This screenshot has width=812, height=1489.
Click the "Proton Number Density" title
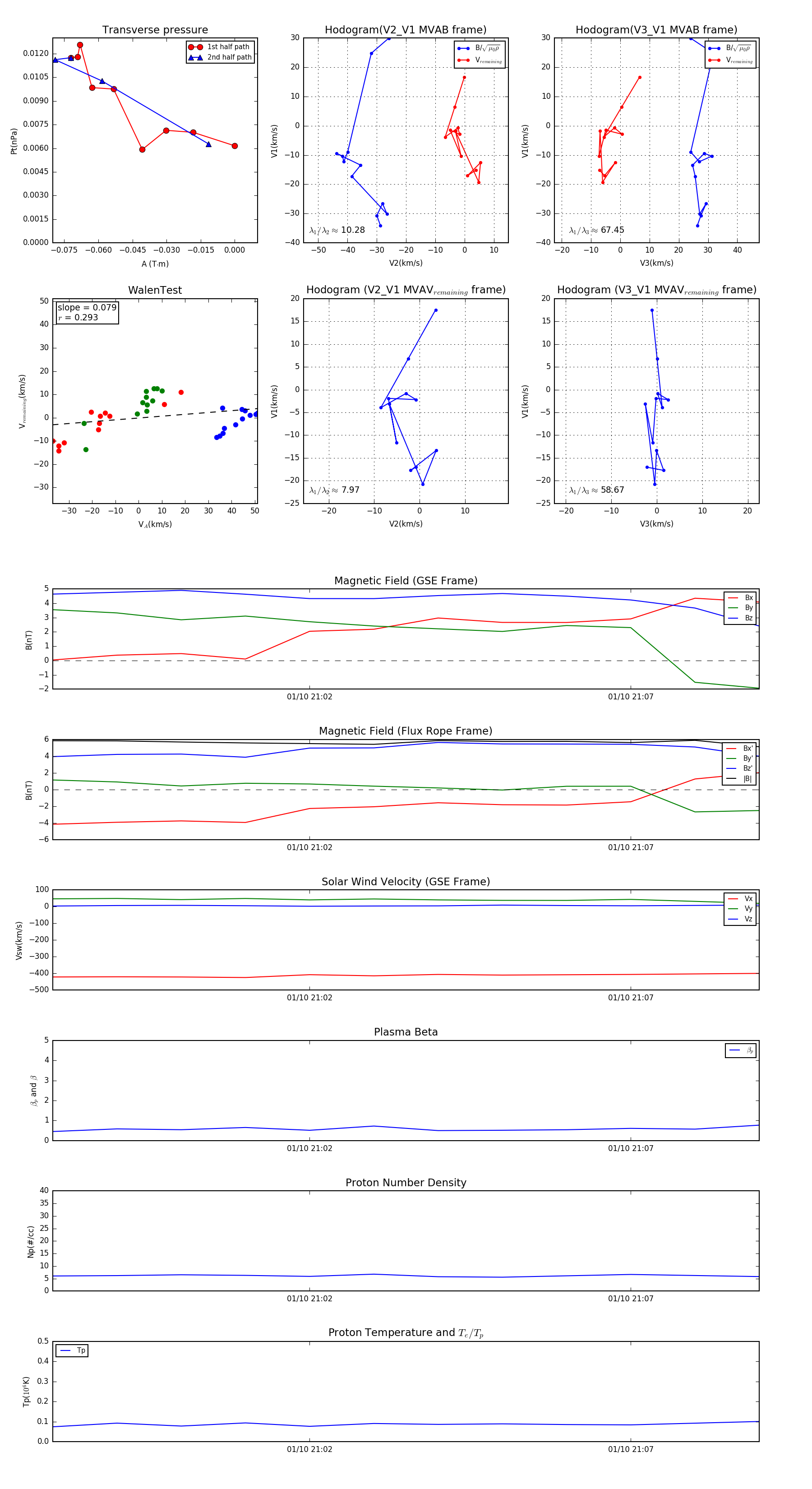coord(406,1183)
